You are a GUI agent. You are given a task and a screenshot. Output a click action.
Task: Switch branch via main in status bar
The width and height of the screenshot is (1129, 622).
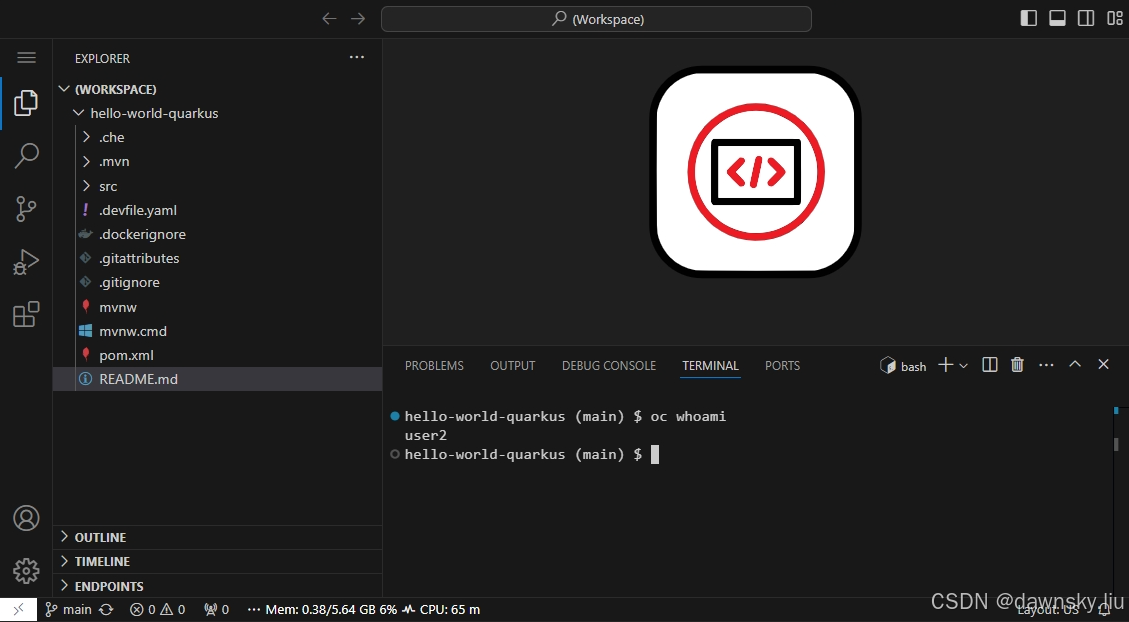click(x=69, y=610)
